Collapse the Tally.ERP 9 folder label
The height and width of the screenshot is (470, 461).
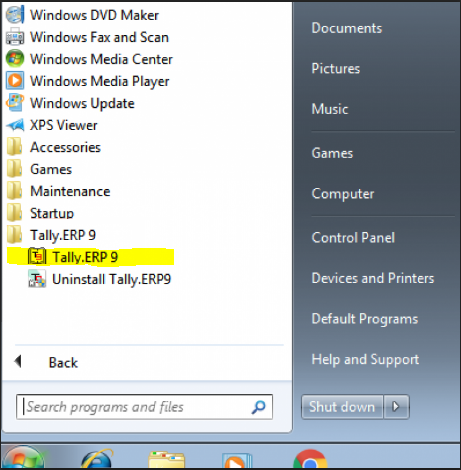click(x=63, y=235)
